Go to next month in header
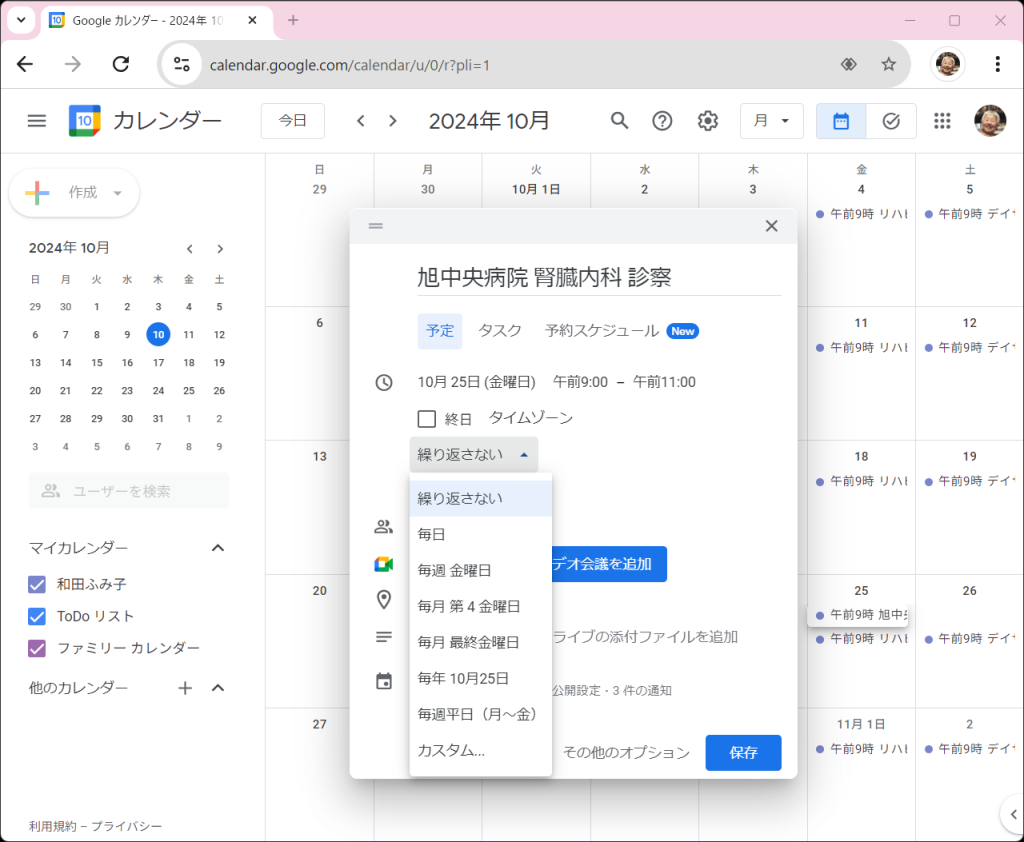1024x842 pixels. (393, 121)
